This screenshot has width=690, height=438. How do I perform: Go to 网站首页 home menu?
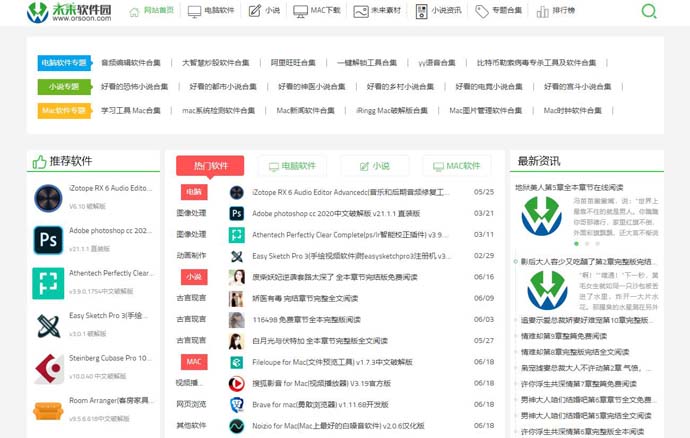point(152,11)
